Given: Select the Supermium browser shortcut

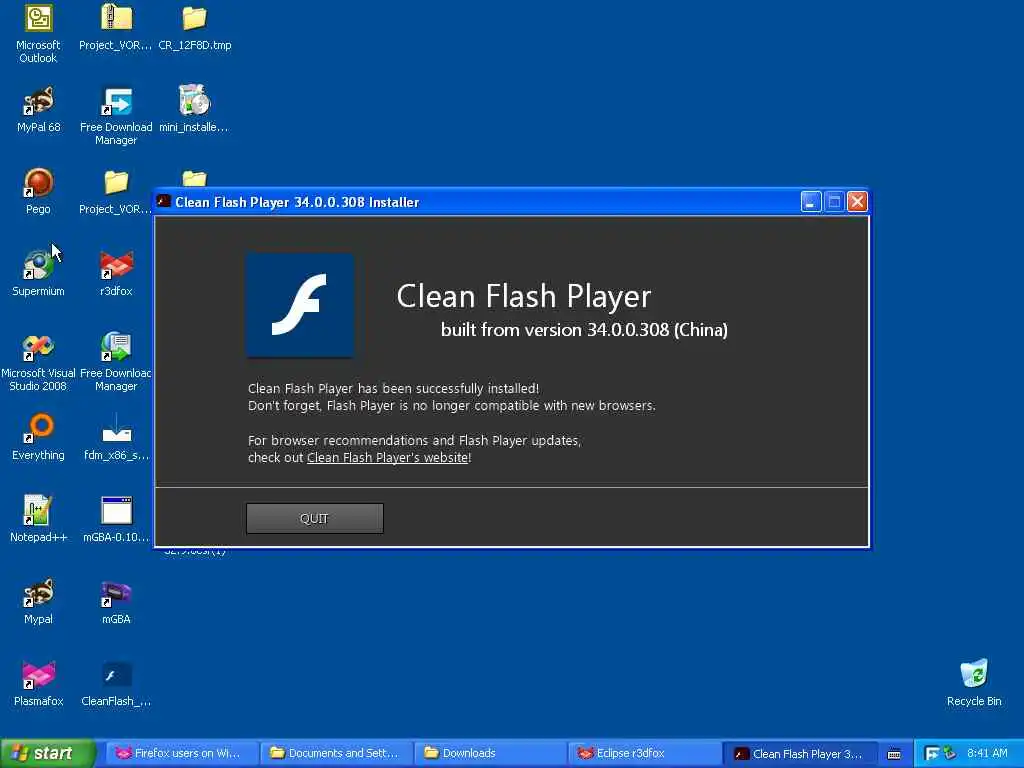Looking at the screenshot, I should [38, 265].
